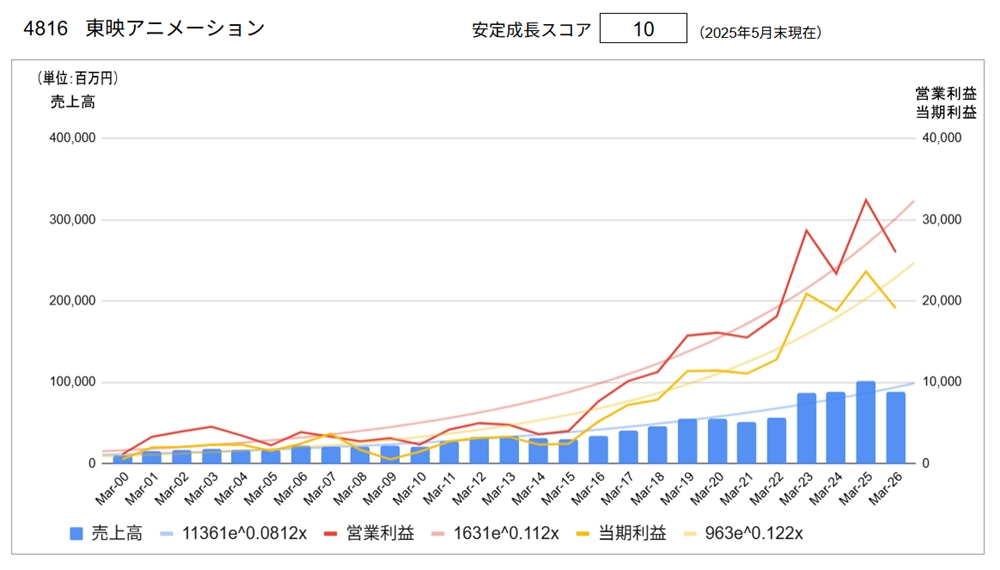
Task: Click the Mar-22 sales bar
Action: tap(776, 440)
